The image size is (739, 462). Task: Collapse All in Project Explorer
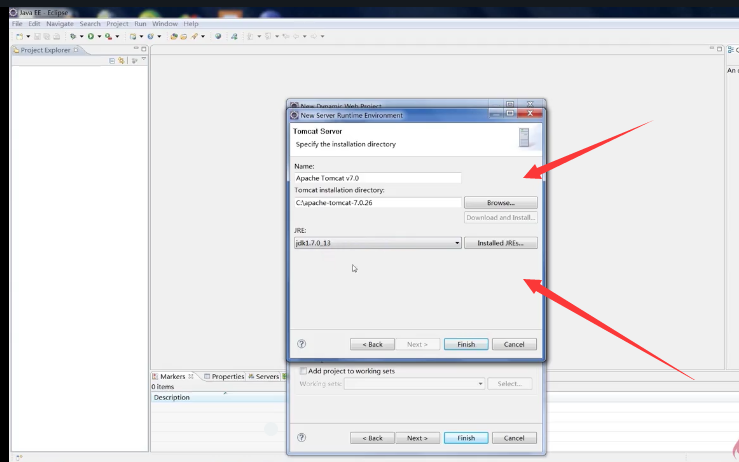click(x=112, y=60)
